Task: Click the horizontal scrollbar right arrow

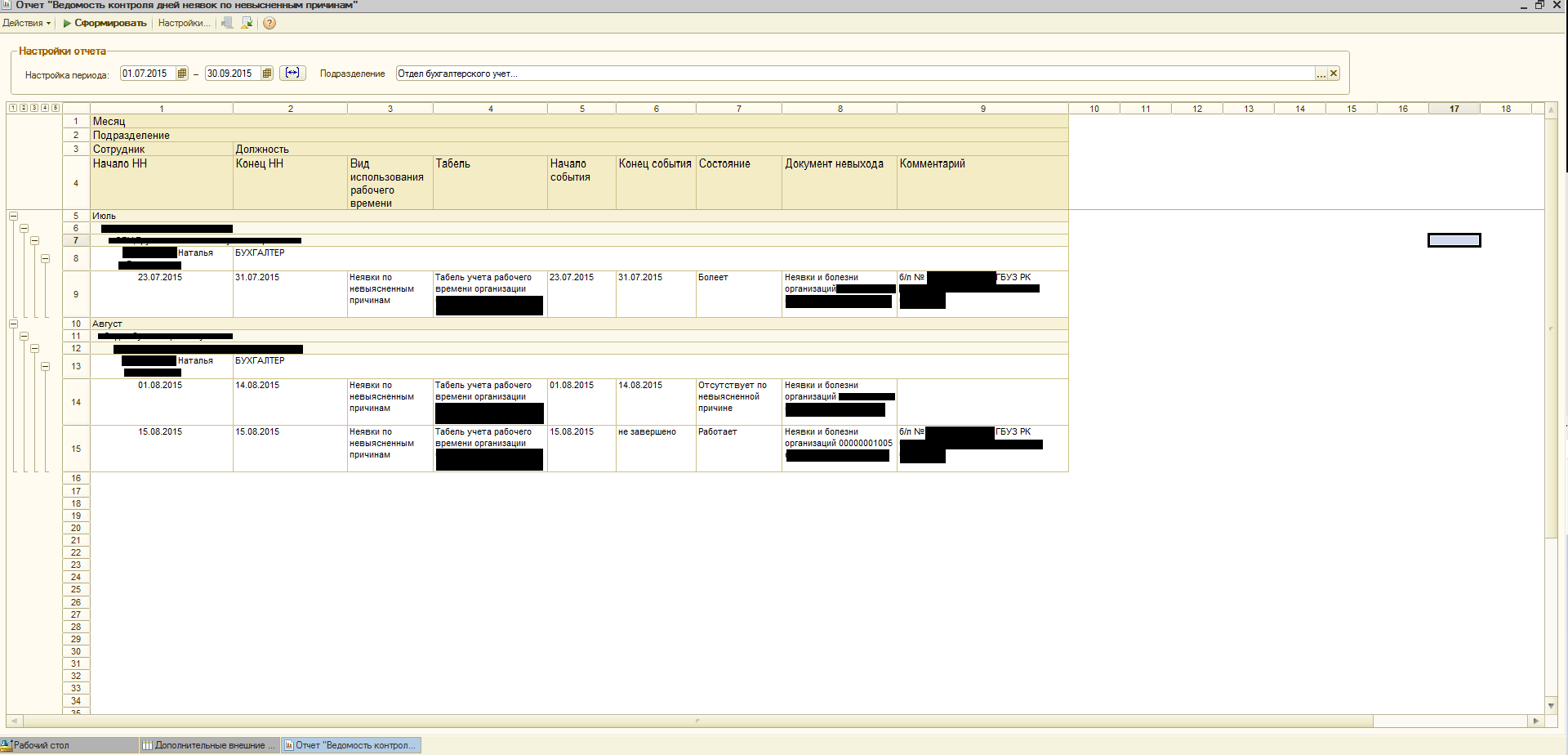Action: coord(1536,721)
